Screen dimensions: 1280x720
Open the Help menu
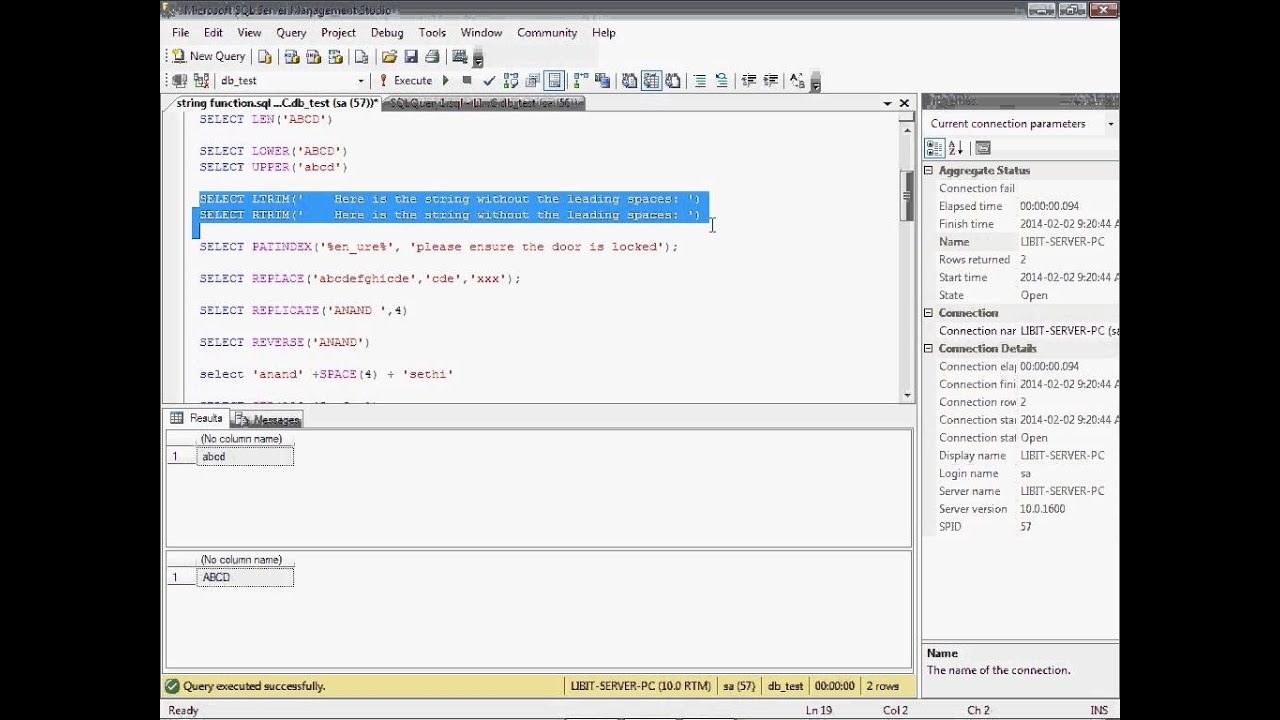604,32
